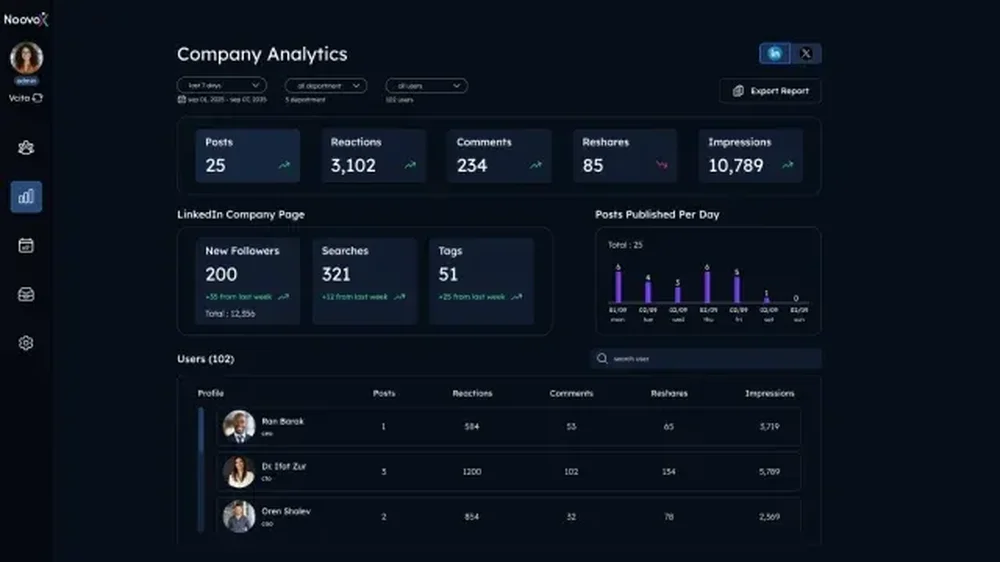Select the Reshares metric card
The height and width of the screenshot is (562, 1000).
pyautogui.click(x=625, y=156)
